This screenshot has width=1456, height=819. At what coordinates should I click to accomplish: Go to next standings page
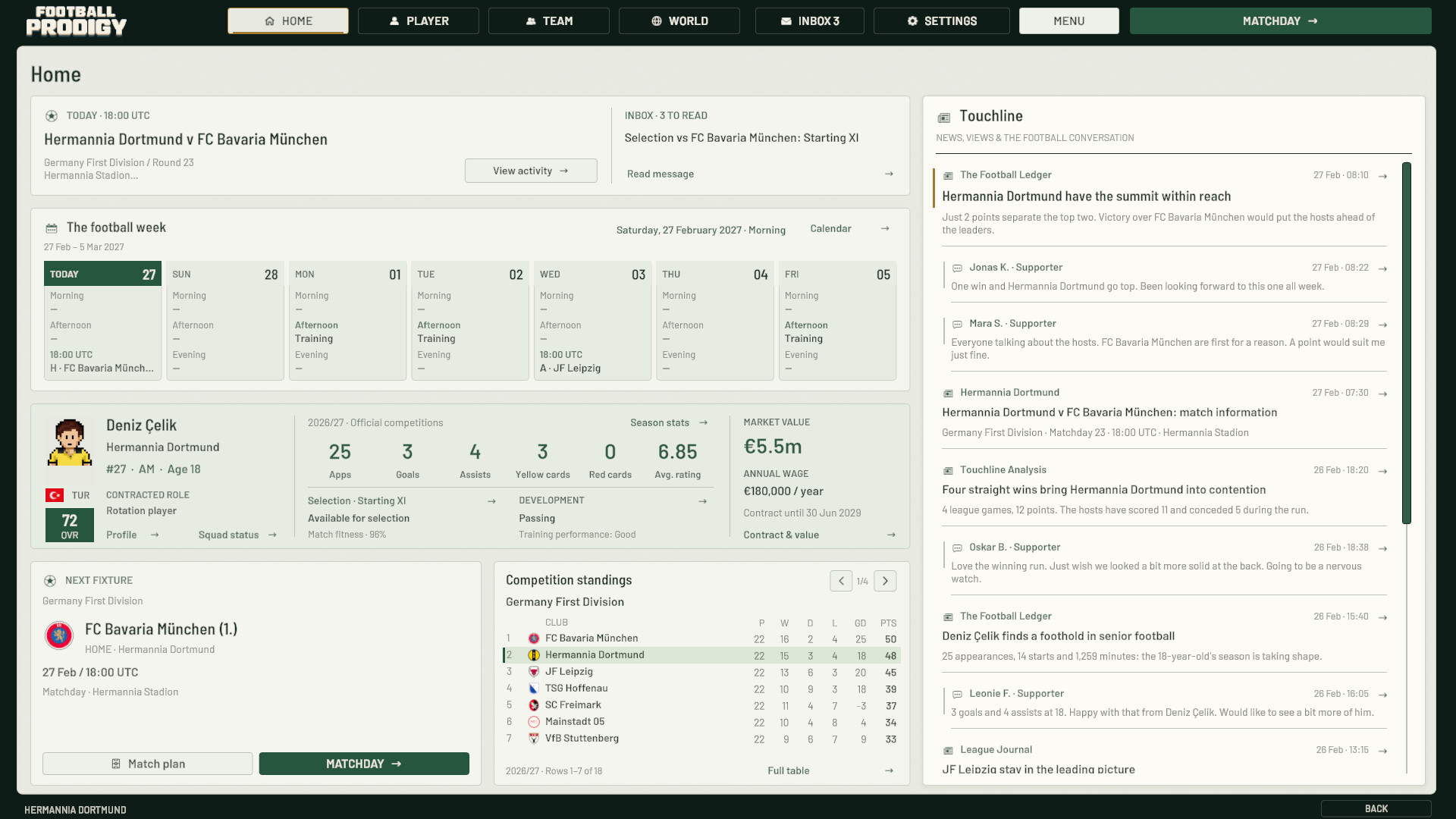[885, 581]
